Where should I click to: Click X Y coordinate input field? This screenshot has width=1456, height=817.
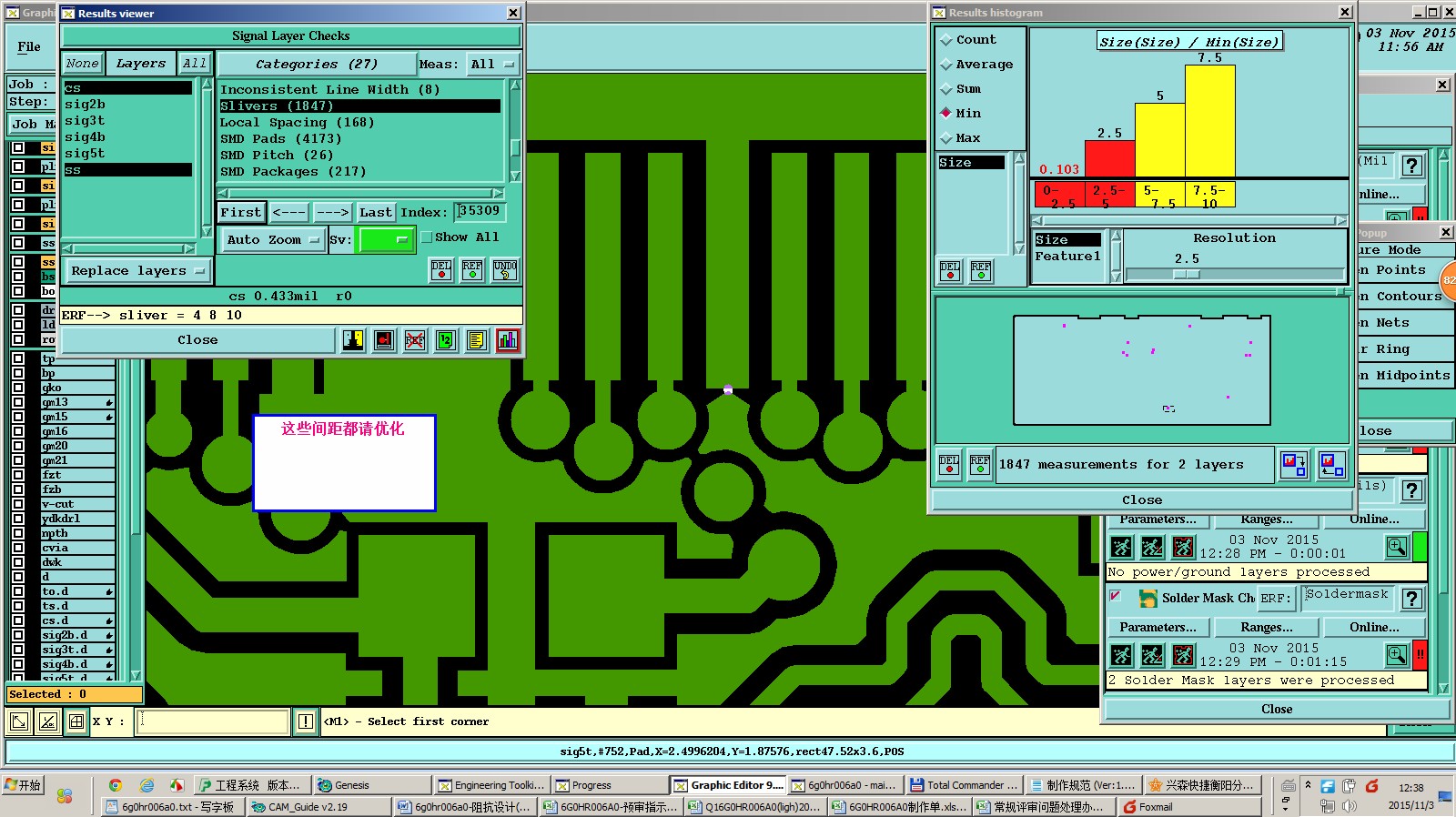coord(213,721)
